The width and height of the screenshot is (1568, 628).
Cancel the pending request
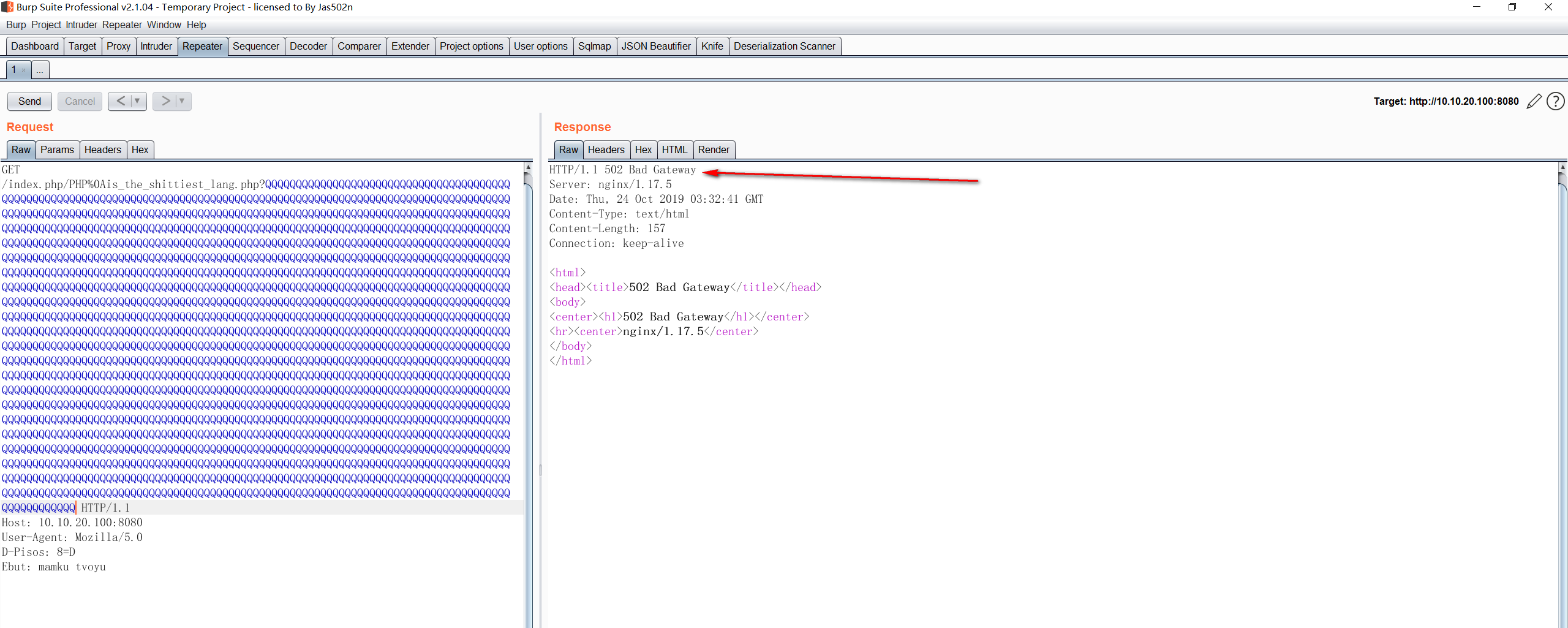[x=80, y=101]
